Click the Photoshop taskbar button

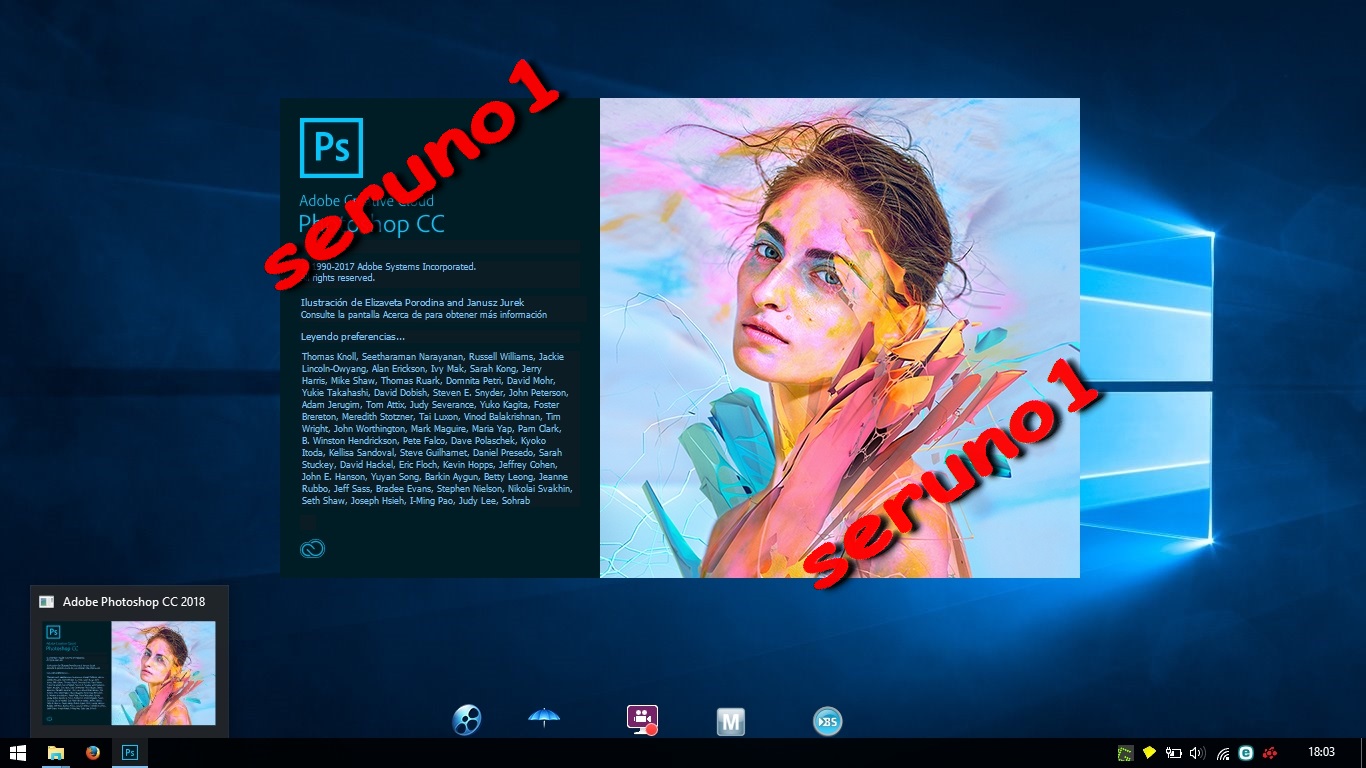click(x=130, y=753)
